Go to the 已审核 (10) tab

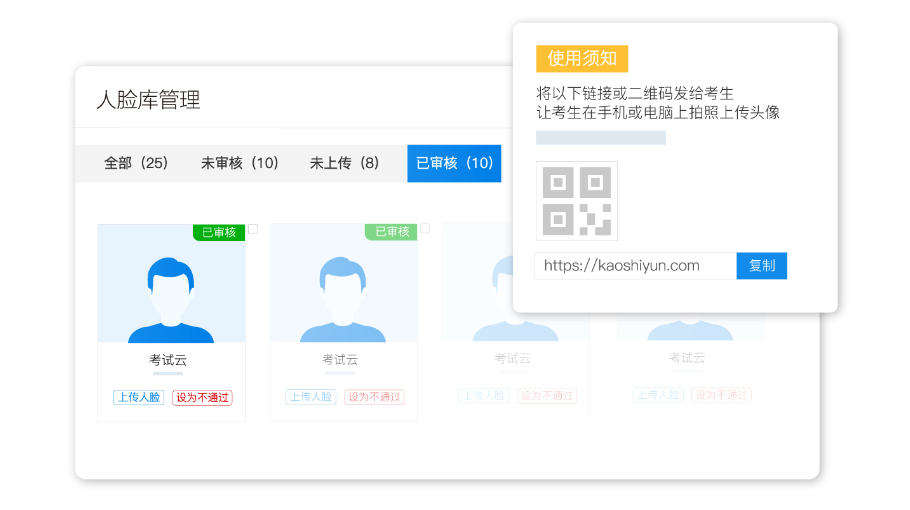coord(454,163)
